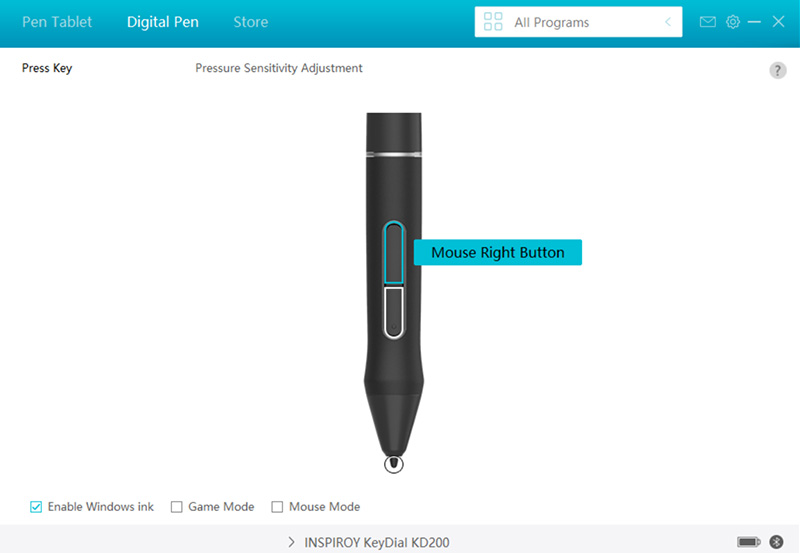Enable the Mouse Mode checkbox
The height and width of the screenshot is (553, 800).
pos(277,507)
